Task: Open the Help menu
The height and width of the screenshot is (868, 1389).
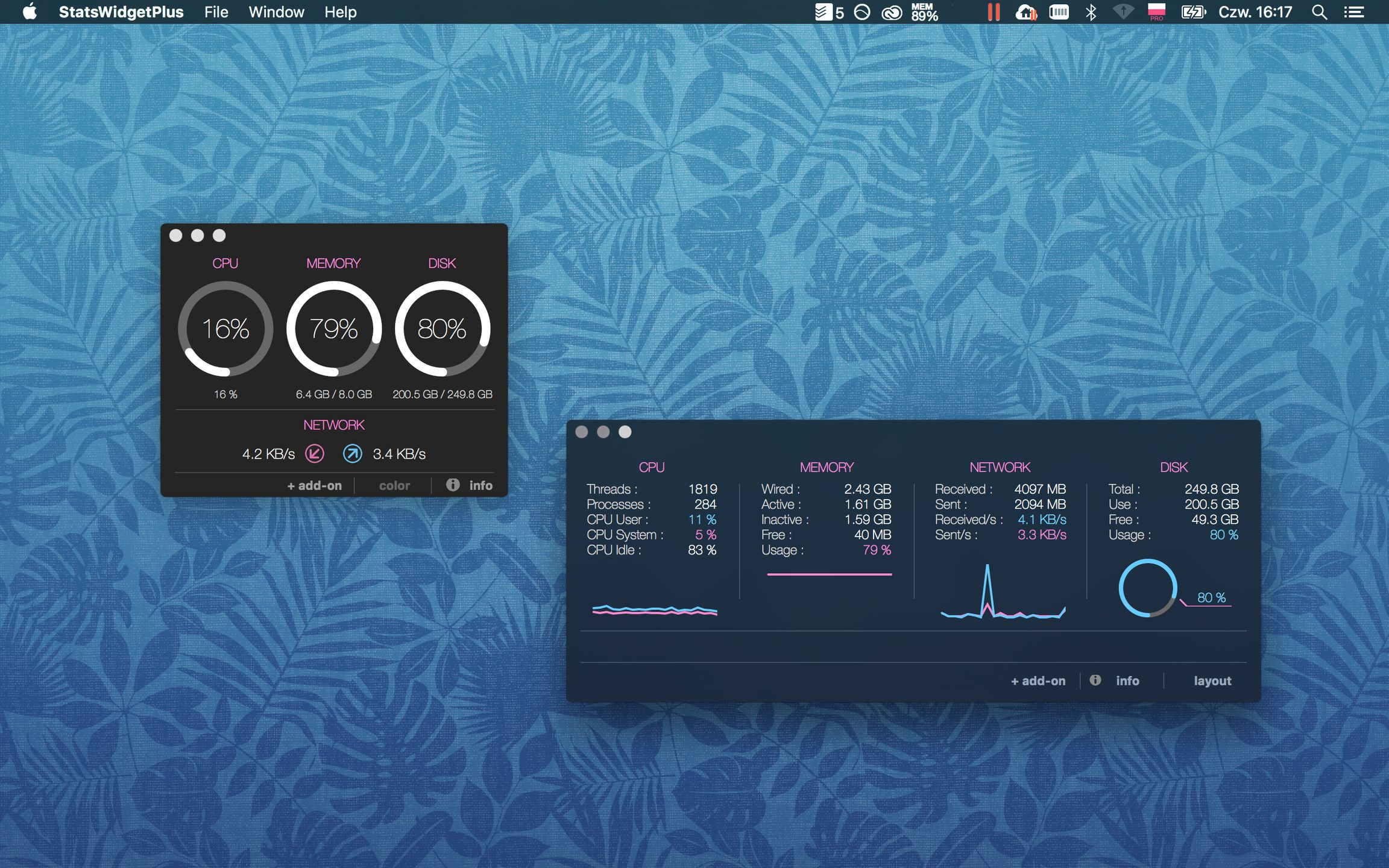Action: point(341,12)
